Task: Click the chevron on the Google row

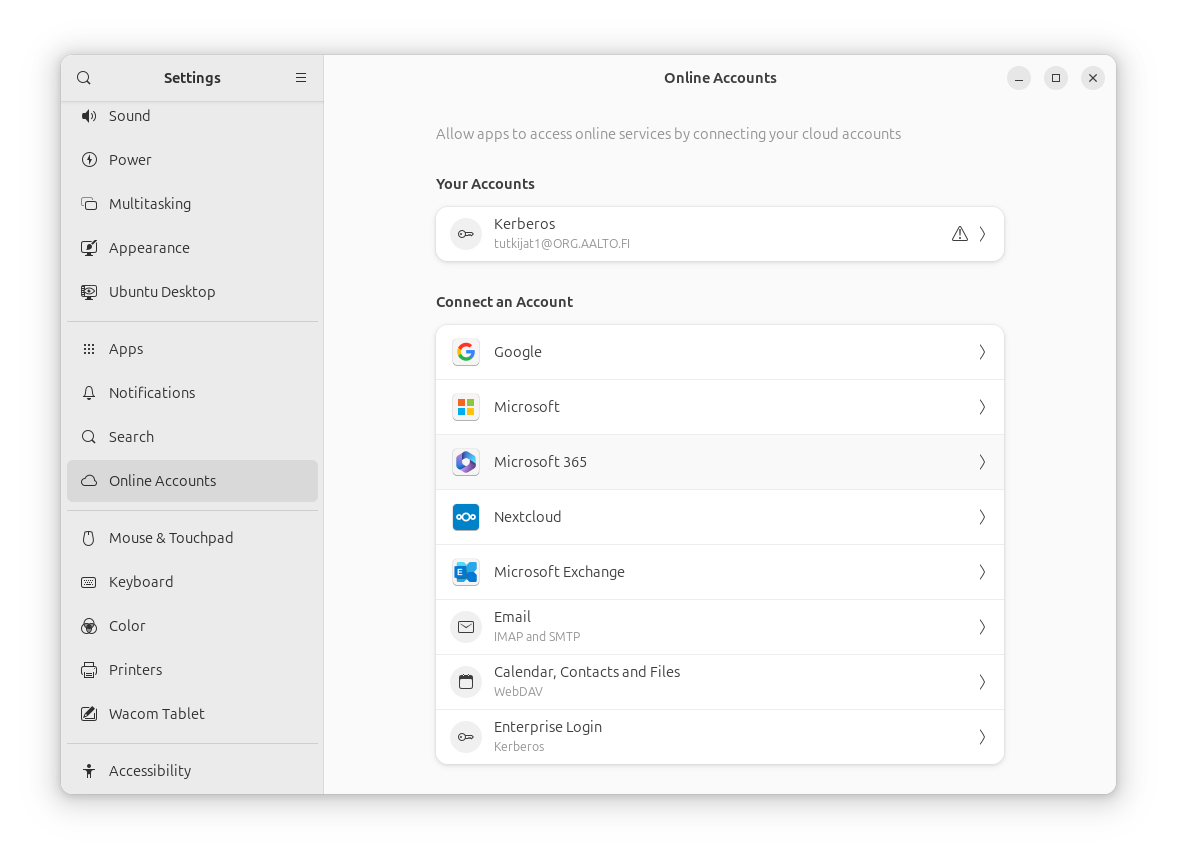Action: click(982, 352)
